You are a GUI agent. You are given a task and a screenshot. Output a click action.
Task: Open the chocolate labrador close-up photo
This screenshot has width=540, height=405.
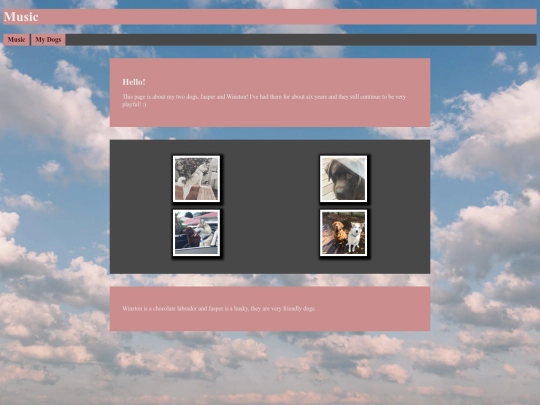tap(343, 179)
